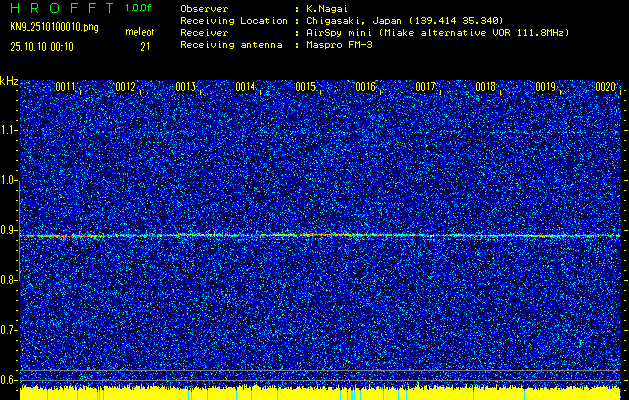The height and width of the screenshot is (400, 629).
Task: Click the 0011 time marker
Action: click(66, 87)
